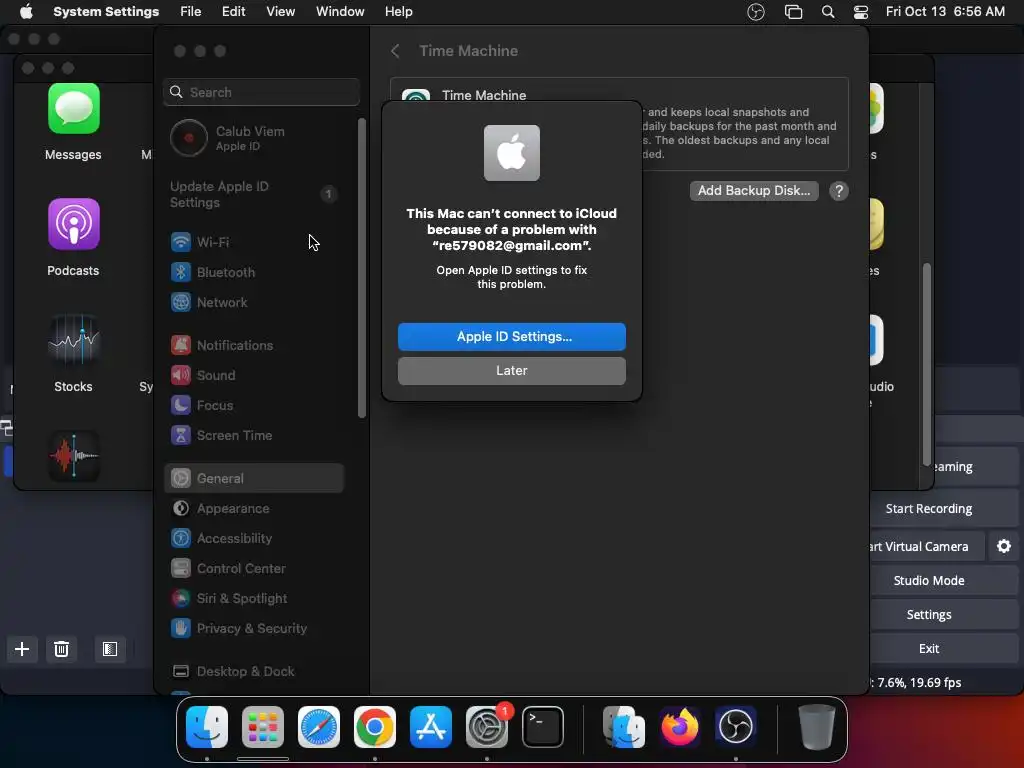The image size is (1024, 768).
Task: Select the Desktop & Dock sidebar icon
Action: click(x=181, y=671)
